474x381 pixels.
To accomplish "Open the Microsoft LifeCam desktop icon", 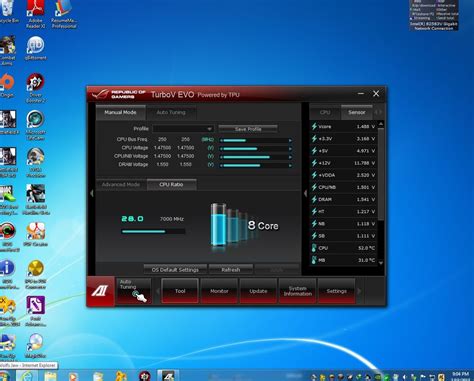I will click(x=35, y=125).
